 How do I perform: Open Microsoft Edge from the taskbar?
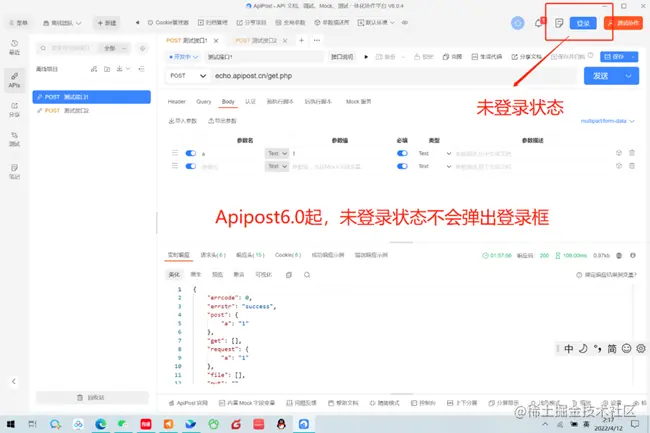point(100,424)
